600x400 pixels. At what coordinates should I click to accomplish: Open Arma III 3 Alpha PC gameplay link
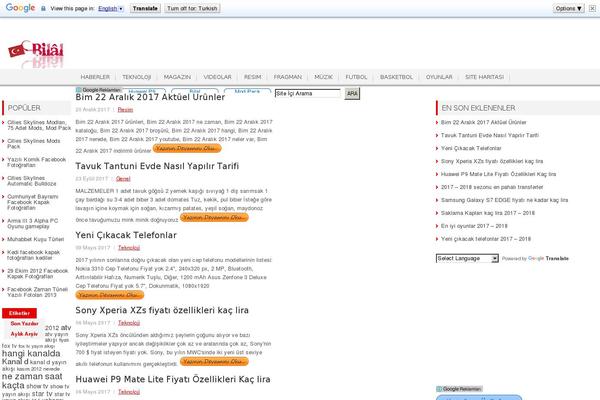pos(33,224)
